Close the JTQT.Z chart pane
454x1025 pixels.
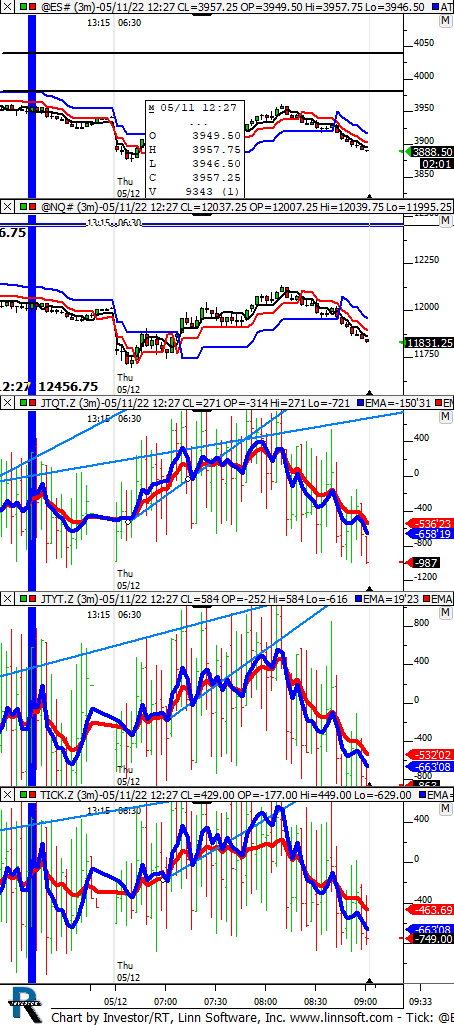[x=7, y=403]
